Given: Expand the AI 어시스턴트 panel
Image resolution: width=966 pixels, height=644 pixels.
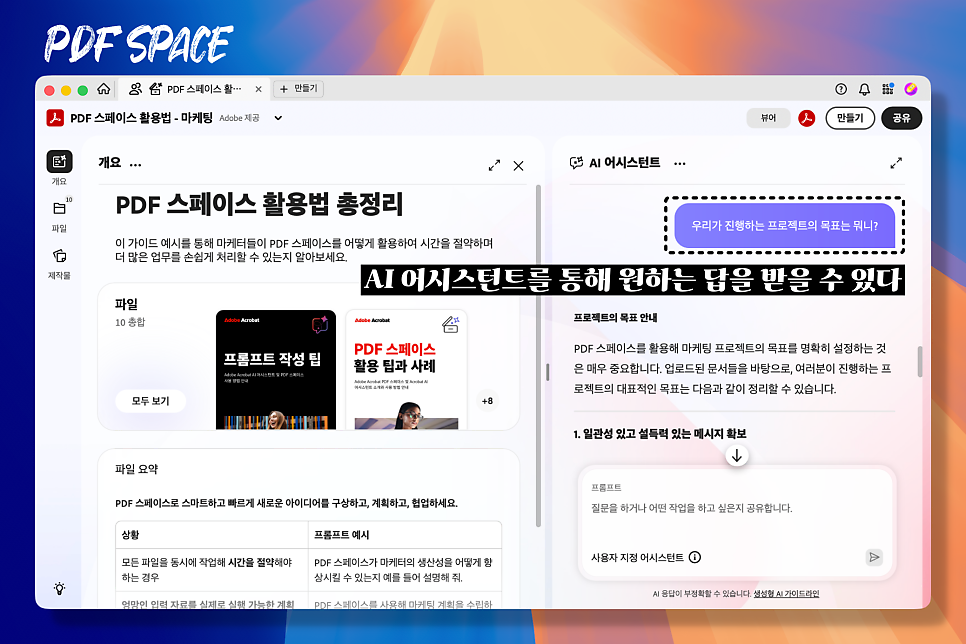Looking at the screenshot, I should pos(896,163).
